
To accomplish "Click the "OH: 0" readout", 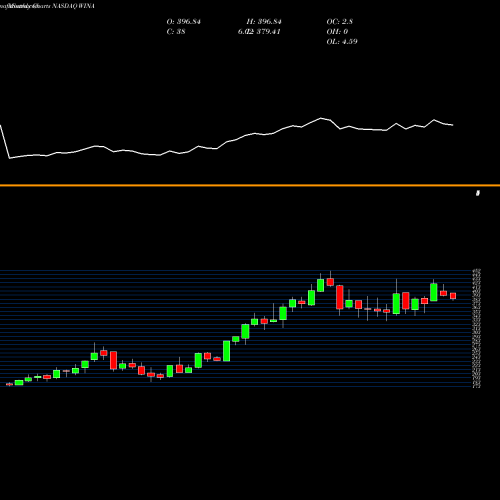I will point(337,32).
